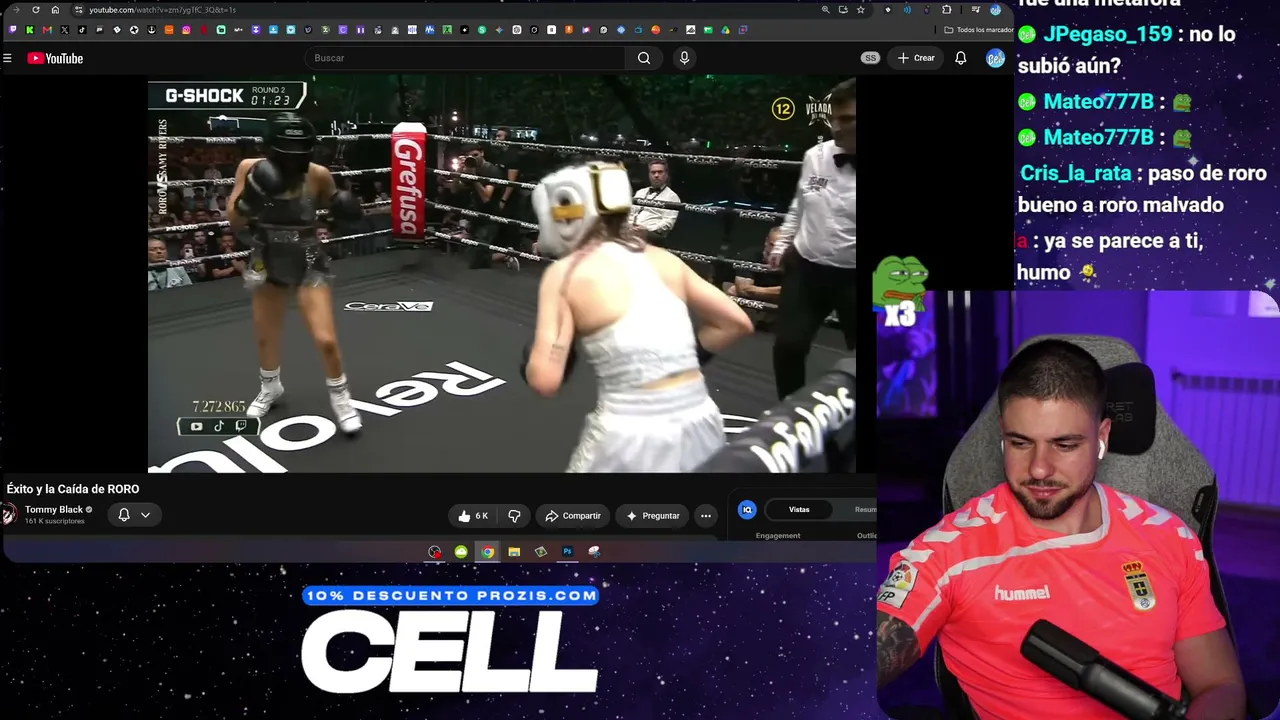Screen dimensions: 1280x720
Task: Open the three-dot more actions menu
Action: [706, 516]
